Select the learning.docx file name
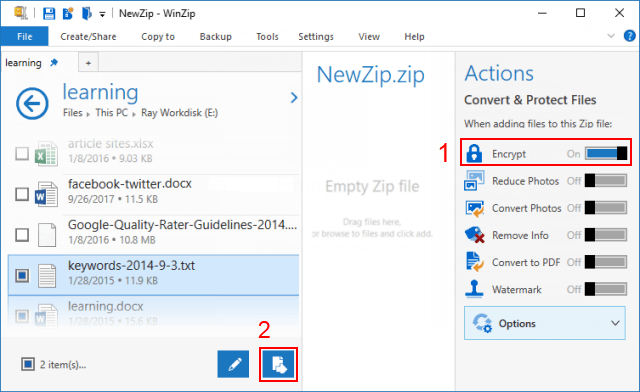640x392 pixels. pyautogui.click(x=106, y=306)
